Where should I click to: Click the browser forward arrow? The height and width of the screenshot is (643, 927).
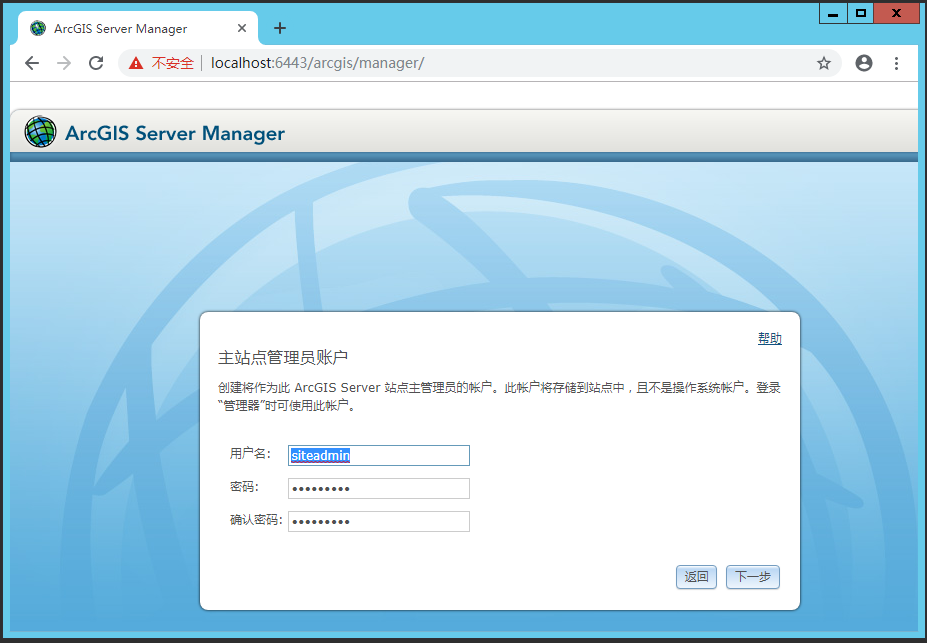(x=64, y=63)
